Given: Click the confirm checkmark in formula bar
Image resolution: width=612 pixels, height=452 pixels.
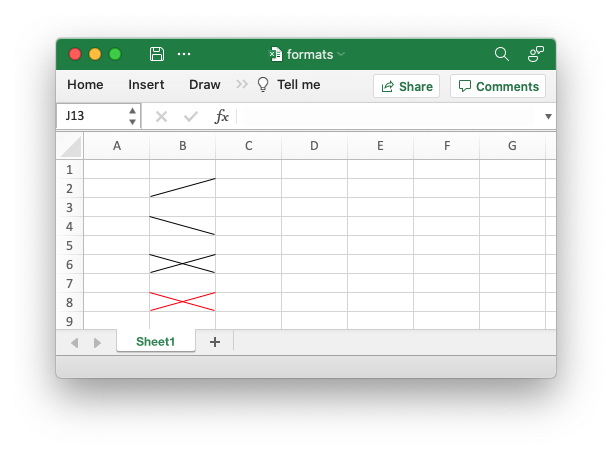Looking at the screenshot, I should [x=190, y=116].
